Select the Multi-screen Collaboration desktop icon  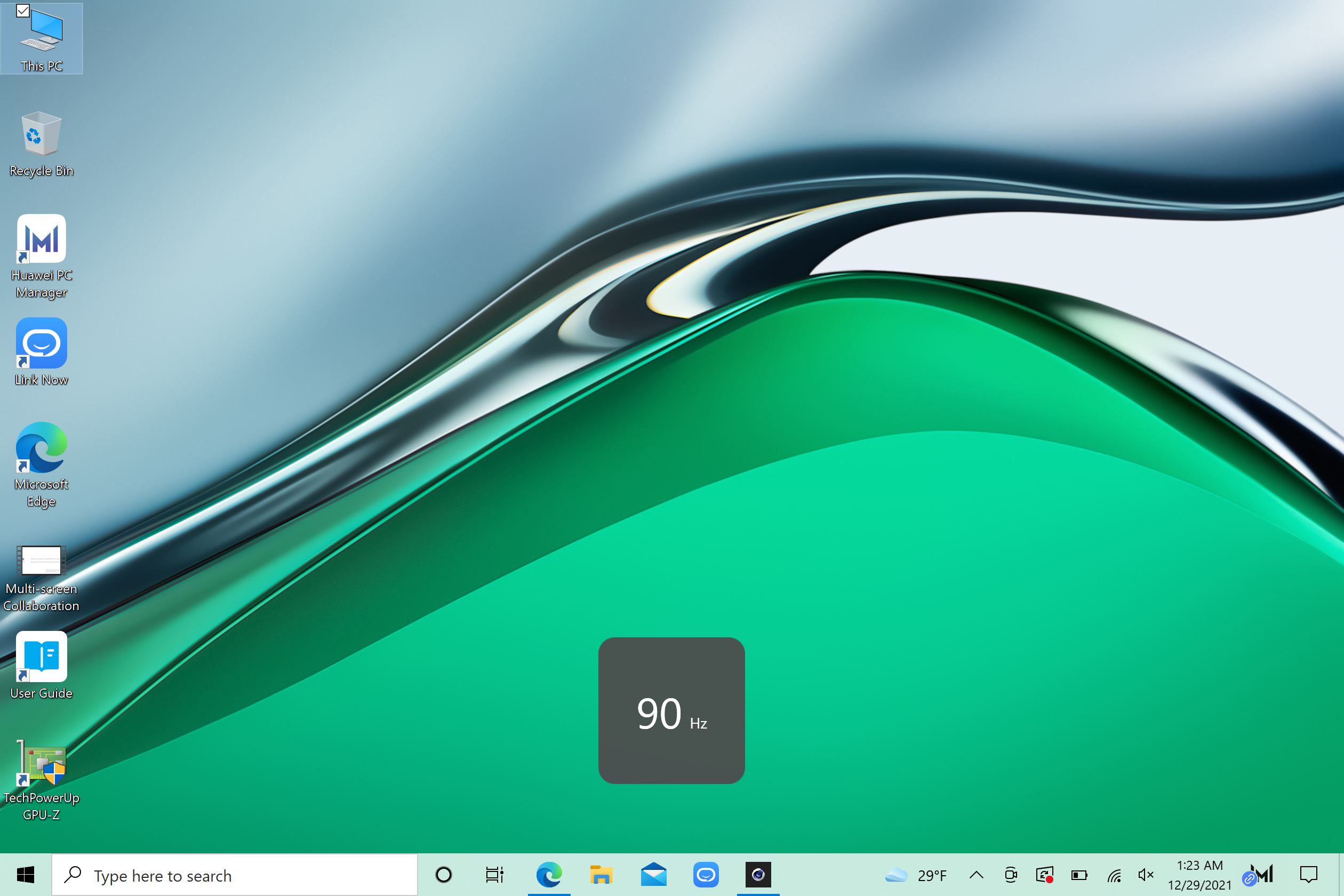click(x=41, y=561)
